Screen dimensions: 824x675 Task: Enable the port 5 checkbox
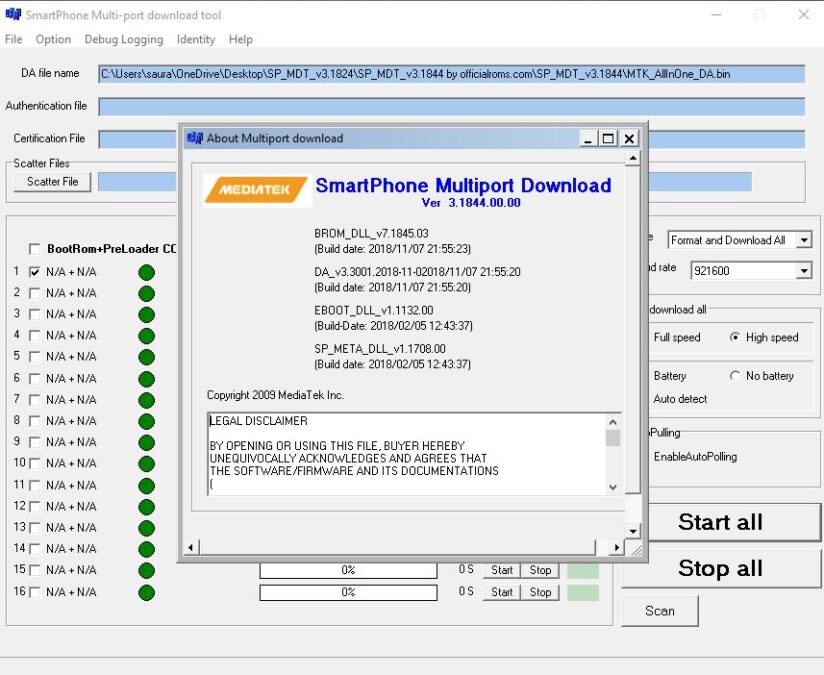(x=35, y=356)
